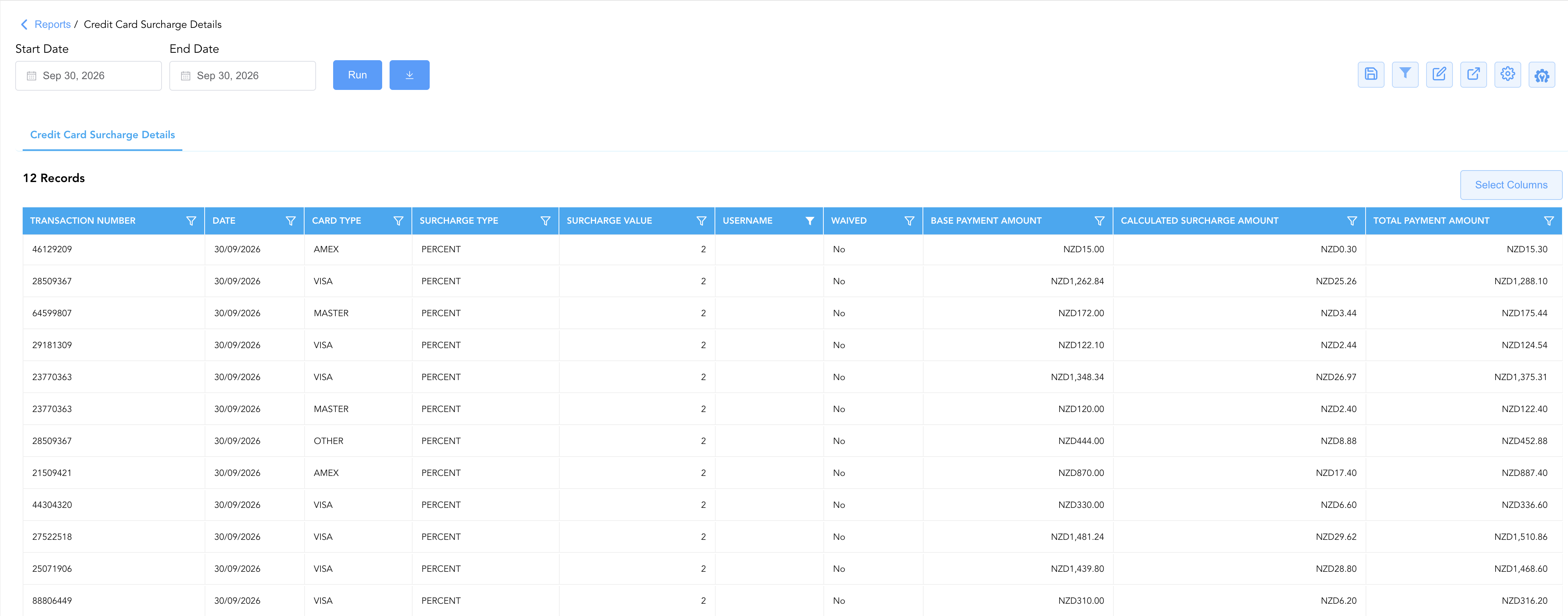This screenshot has width=1568, height=616.
Task: Run the report
Action: point(357,75)
